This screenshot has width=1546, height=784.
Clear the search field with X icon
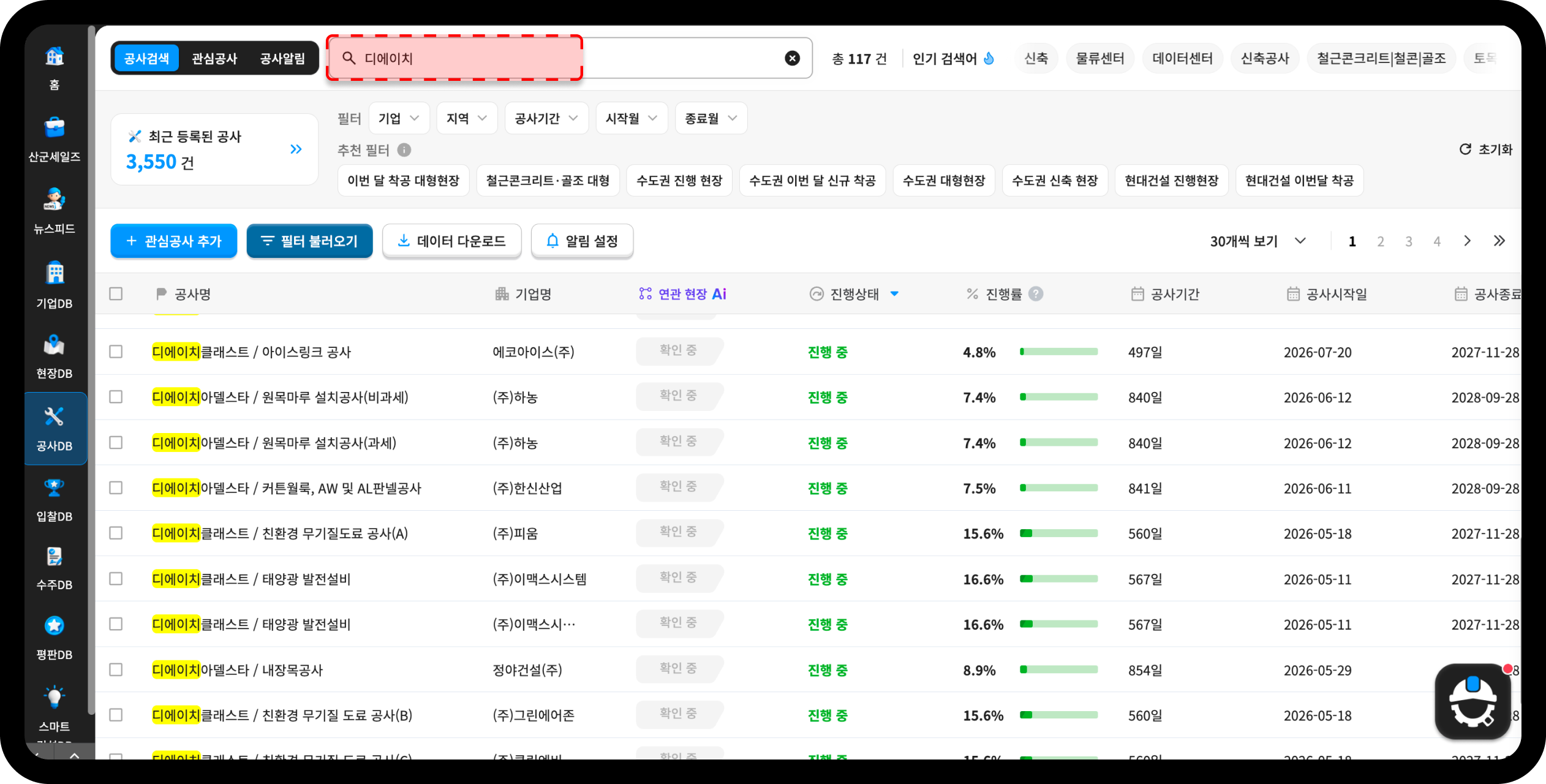click(x=792, y=58)
